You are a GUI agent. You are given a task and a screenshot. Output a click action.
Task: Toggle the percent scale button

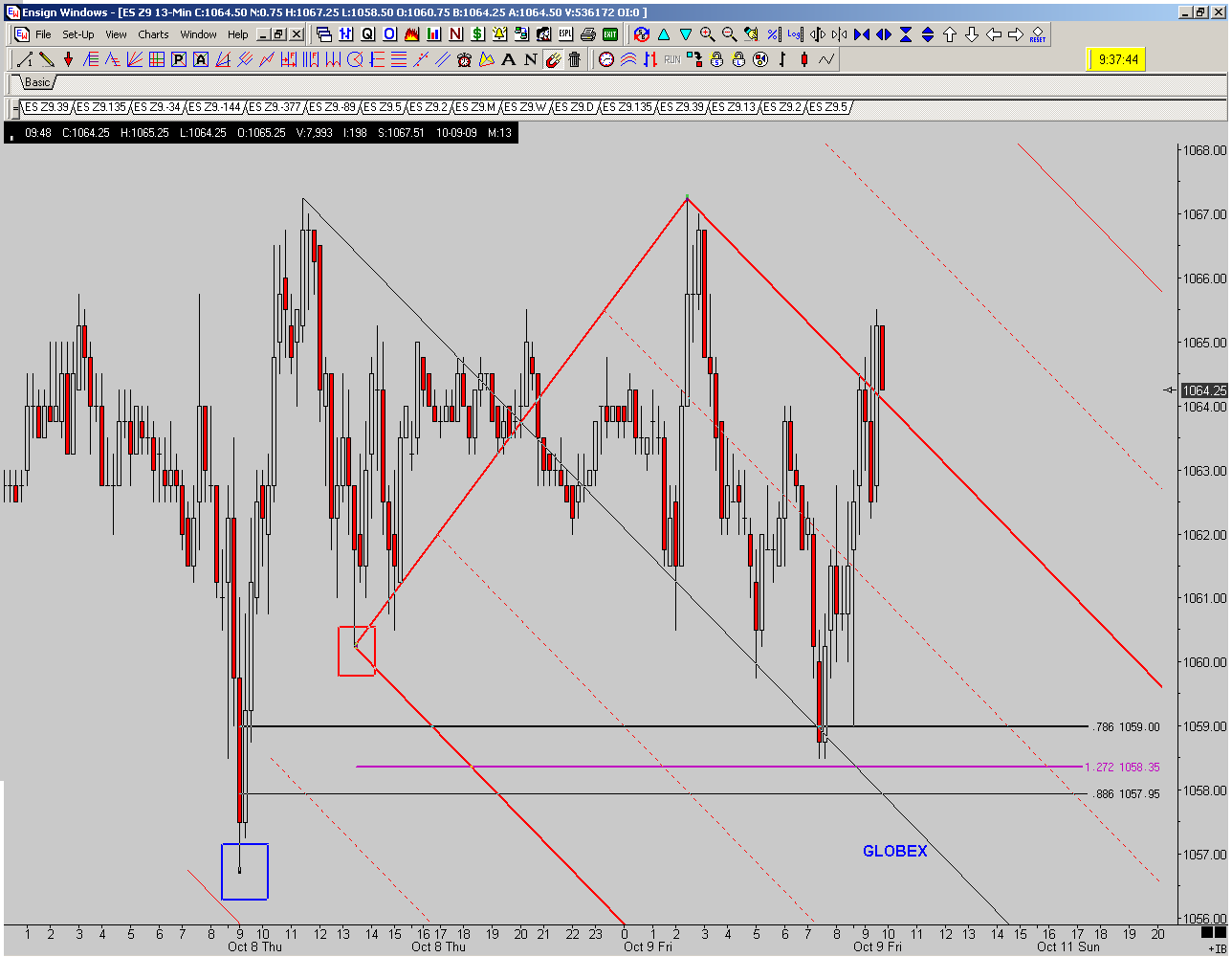pyautogui.click(x=774, y=33)
